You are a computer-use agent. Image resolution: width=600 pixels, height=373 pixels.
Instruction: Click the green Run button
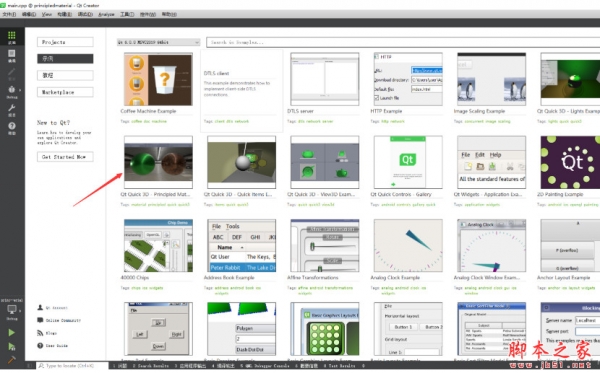pos(12,332)
